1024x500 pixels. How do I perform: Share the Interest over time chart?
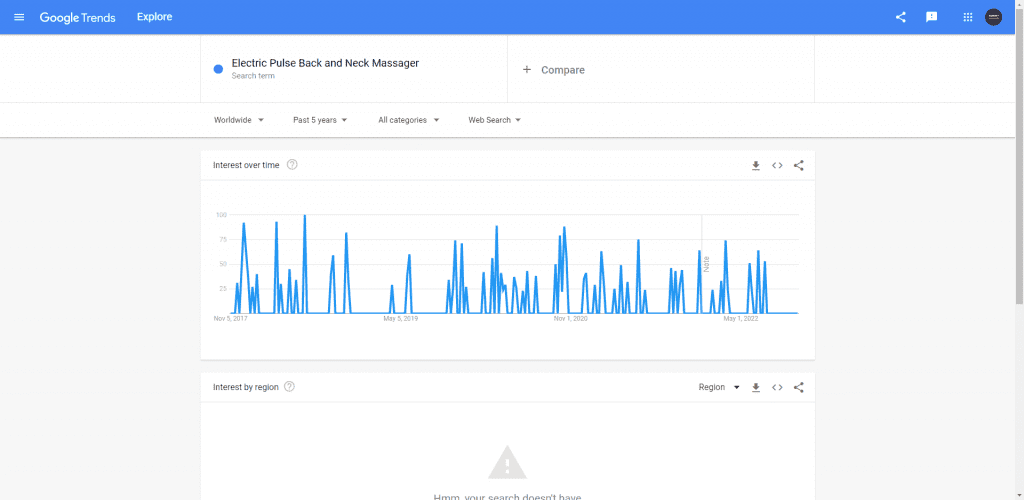tap(798, 165)
